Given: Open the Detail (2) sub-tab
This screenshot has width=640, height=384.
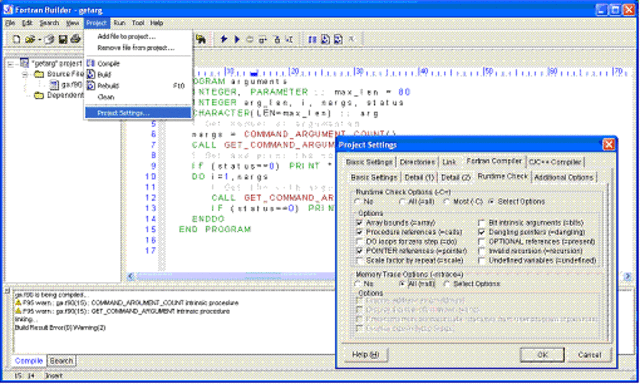Looking at the screenshot, I should pos(456,178).
